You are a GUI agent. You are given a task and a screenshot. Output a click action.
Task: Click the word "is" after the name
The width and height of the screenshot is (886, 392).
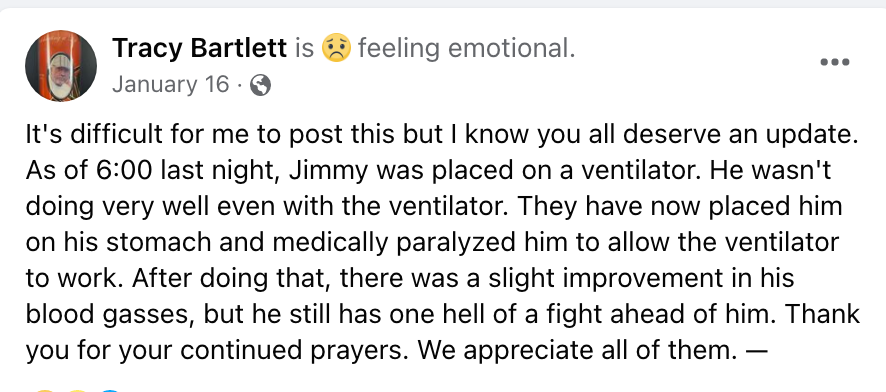pos(304,49)
